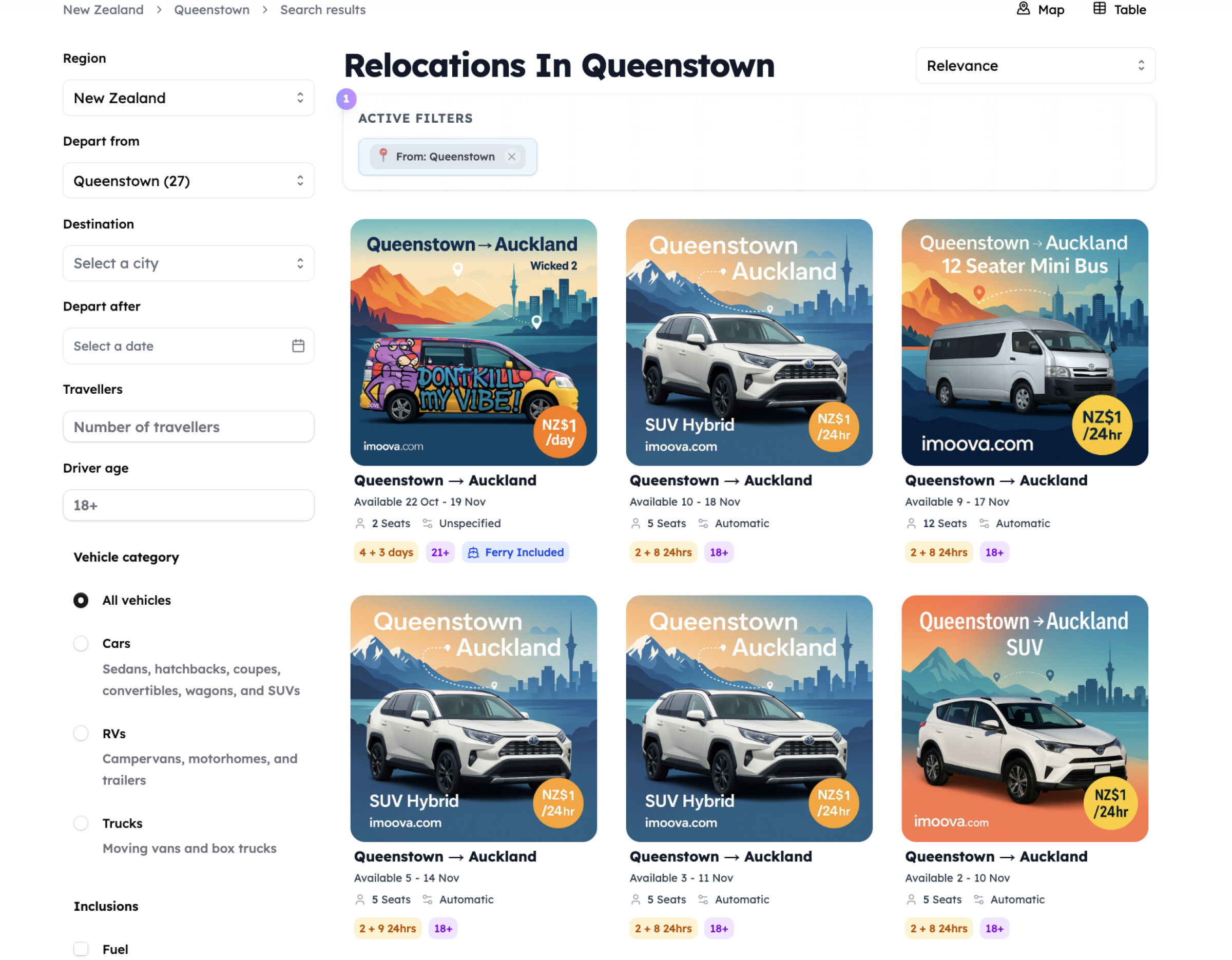The width and height of the screenshot is (1232, 960).
Task: Click seats icon on 12 Seats listing
Action: [x=911, y=524]
